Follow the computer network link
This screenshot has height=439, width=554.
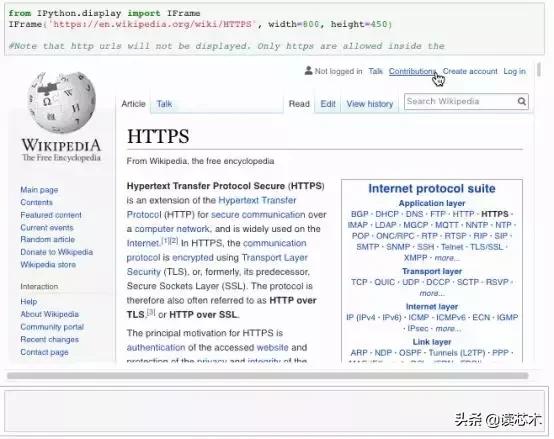(172, 229)
